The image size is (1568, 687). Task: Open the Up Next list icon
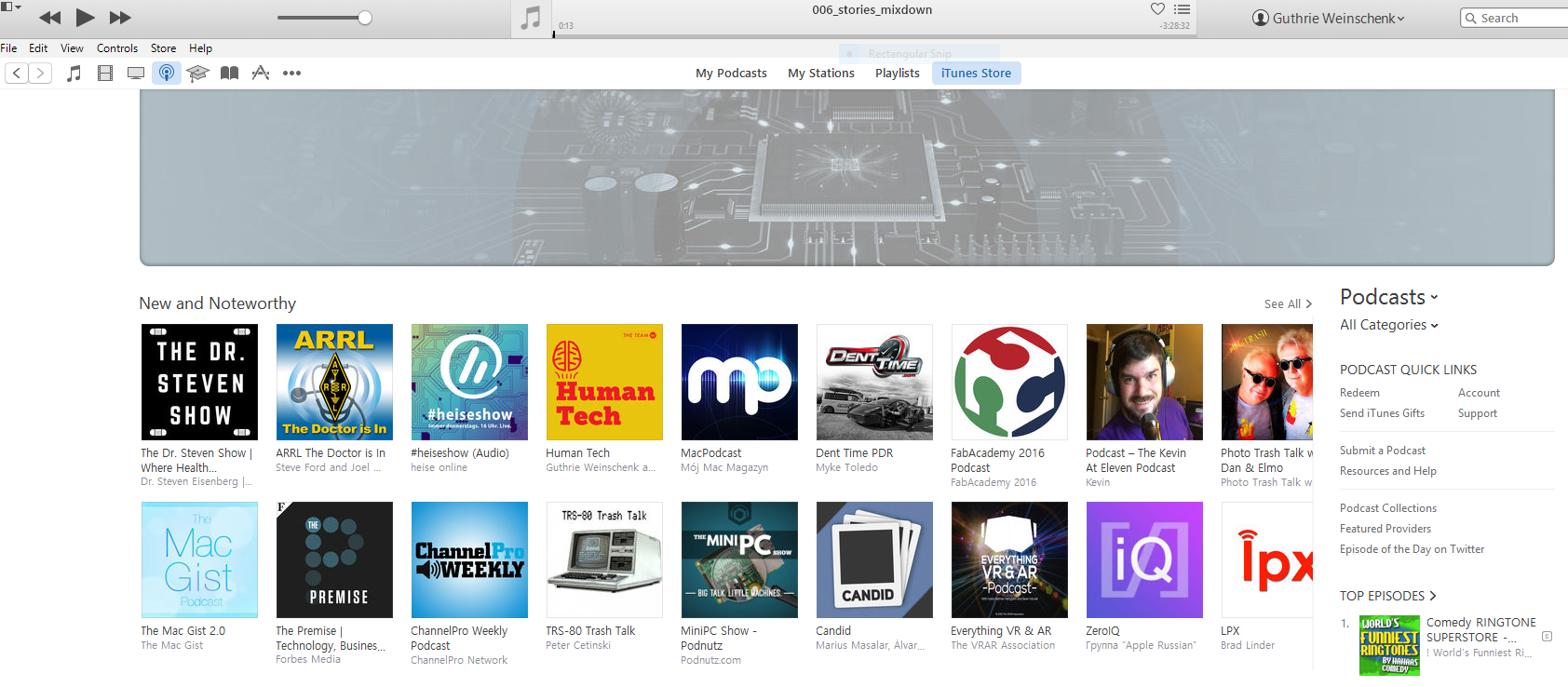[x=1182, y=9]
